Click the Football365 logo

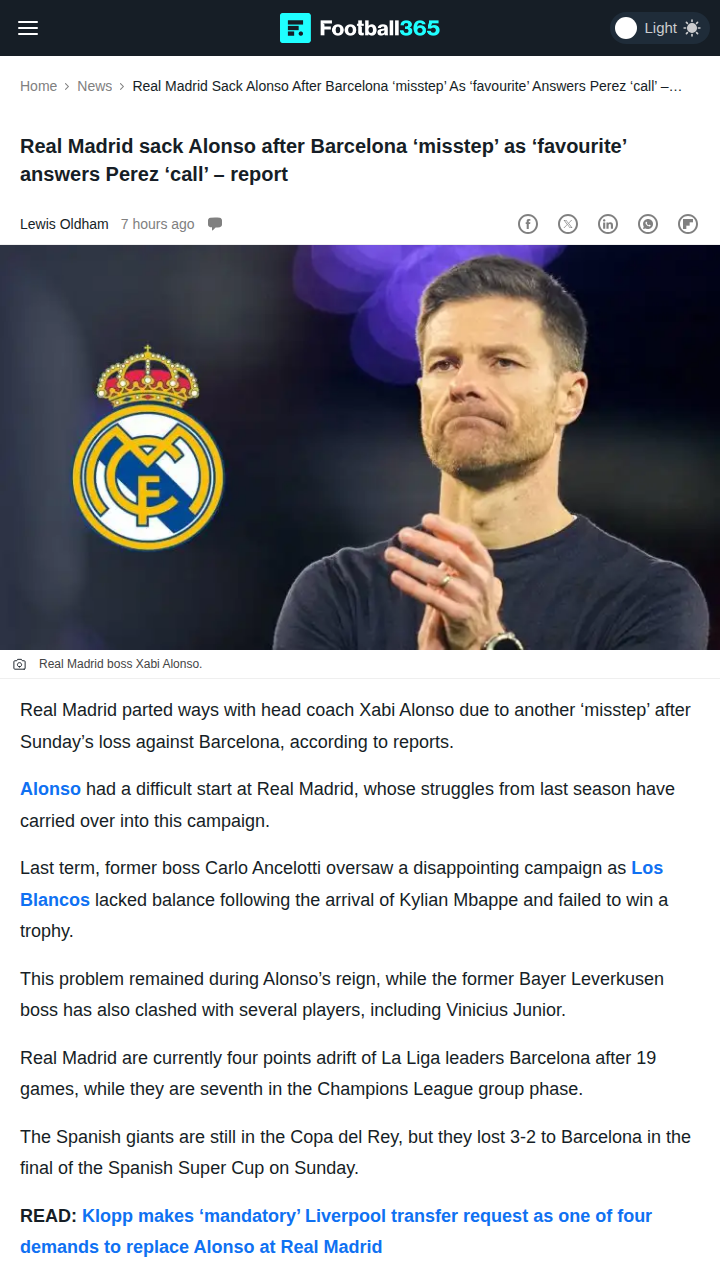point(360,28)
